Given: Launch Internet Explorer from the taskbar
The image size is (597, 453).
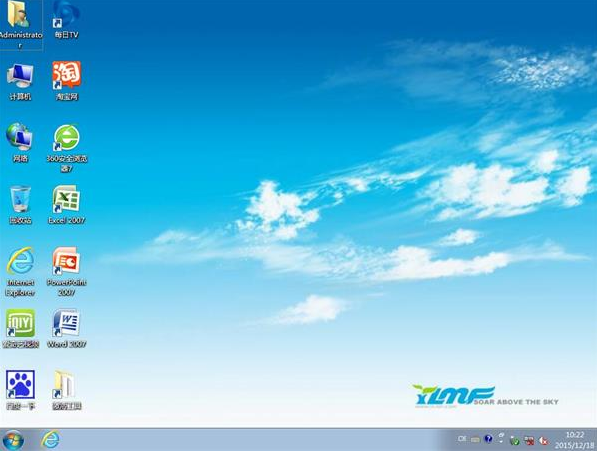Looking at the screenshot, I should 50,440.
